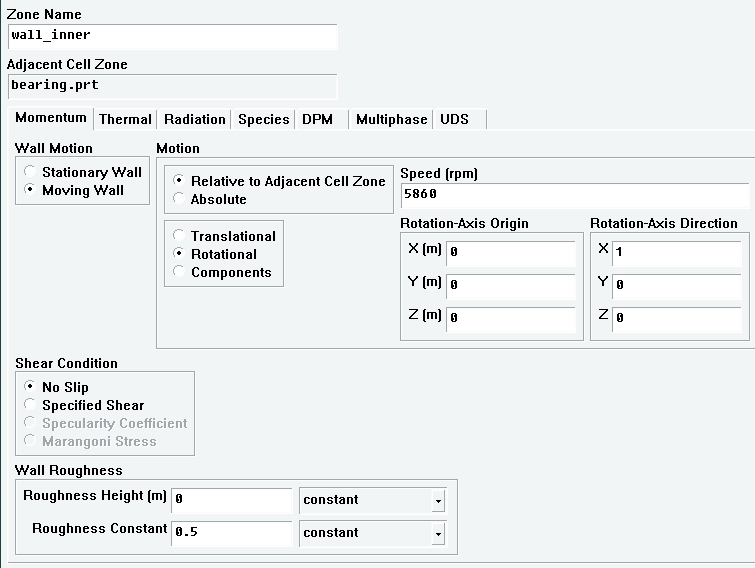Open the Radiation tab
This screenshot has height=568, width=755.
click(194, 119)
